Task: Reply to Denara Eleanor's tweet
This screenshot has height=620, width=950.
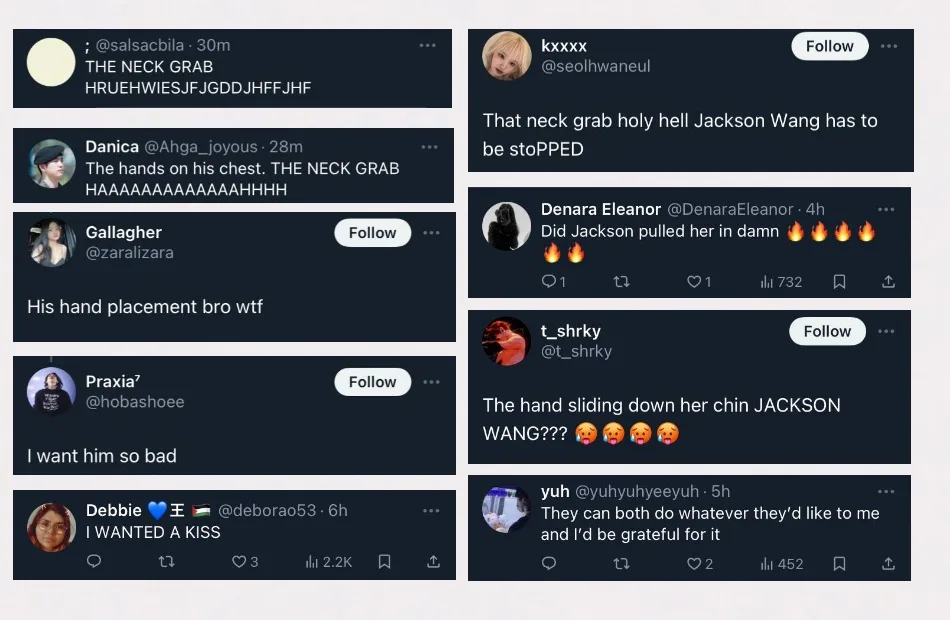Action: [x=549, y=282]
